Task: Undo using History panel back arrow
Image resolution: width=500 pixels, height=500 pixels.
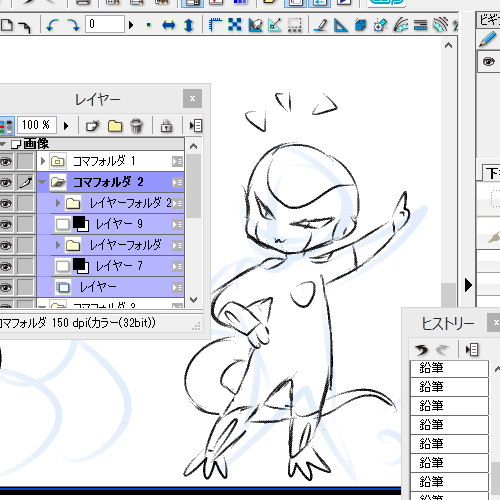Action: coord(421,350)
